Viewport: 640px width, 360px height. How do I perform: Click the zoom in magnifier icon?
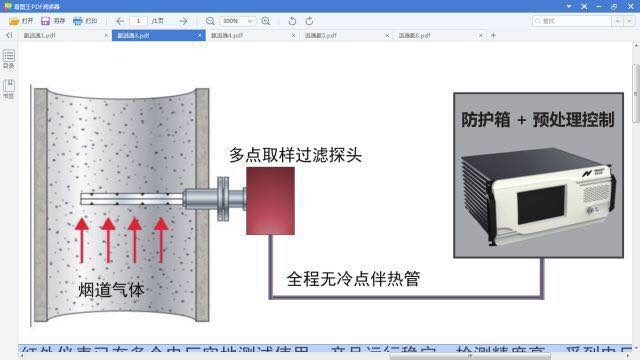[266, 21]
